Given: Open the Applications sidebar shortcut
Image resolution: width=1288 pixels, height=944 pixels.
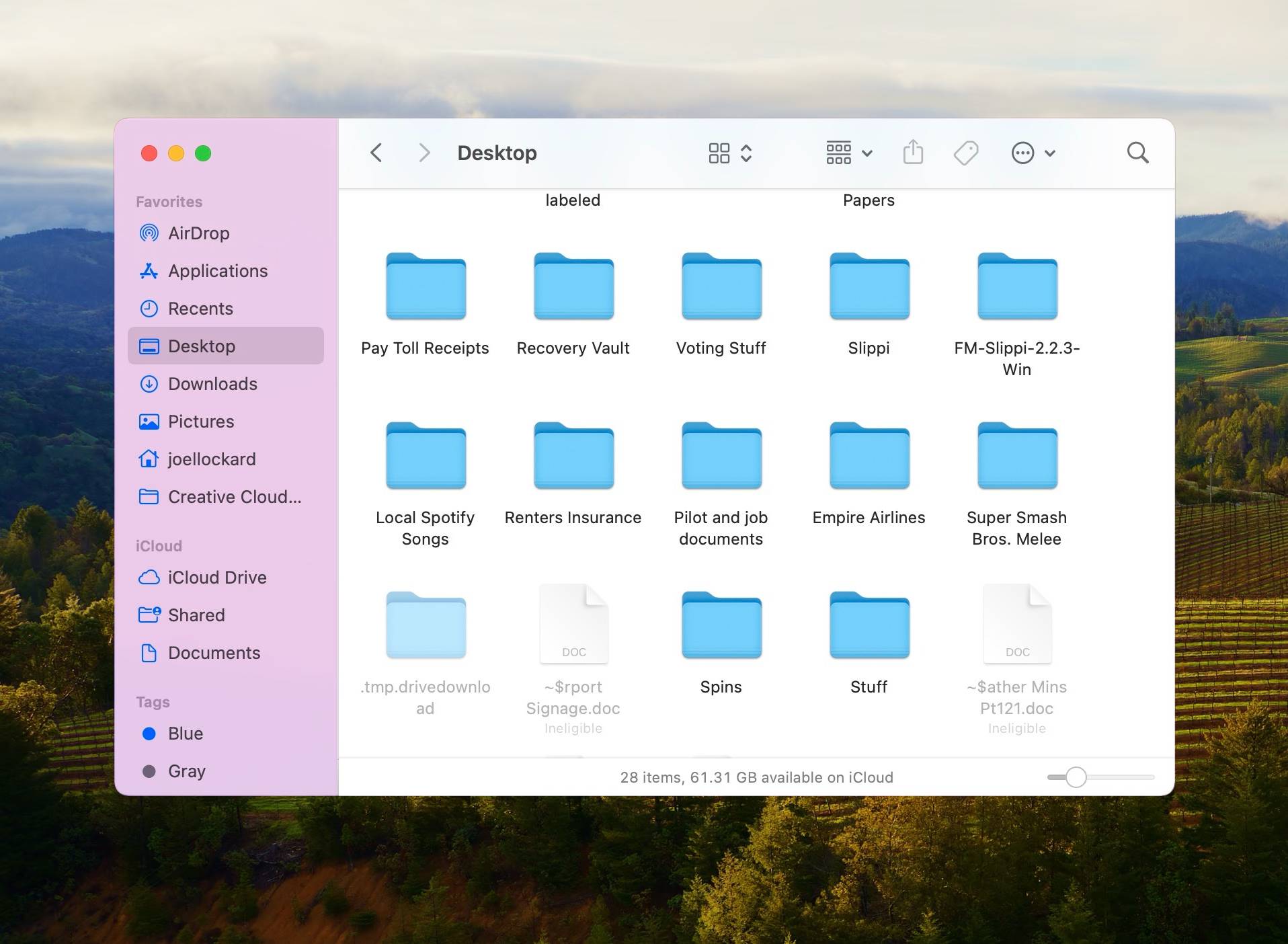Looking at the screenshot, I should pyautogui.click(x=216, y=271).
